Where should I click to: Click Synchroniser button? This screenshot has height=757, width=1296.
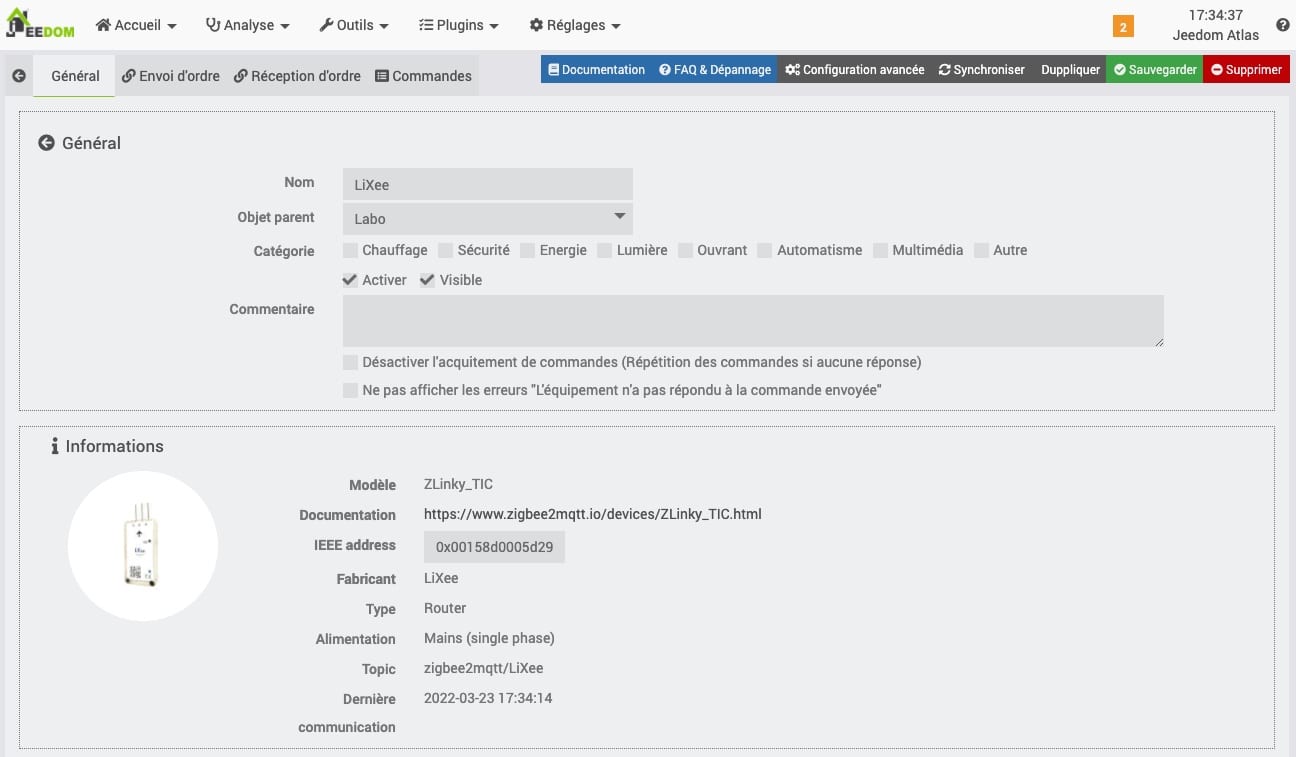[x=982, y=70]
